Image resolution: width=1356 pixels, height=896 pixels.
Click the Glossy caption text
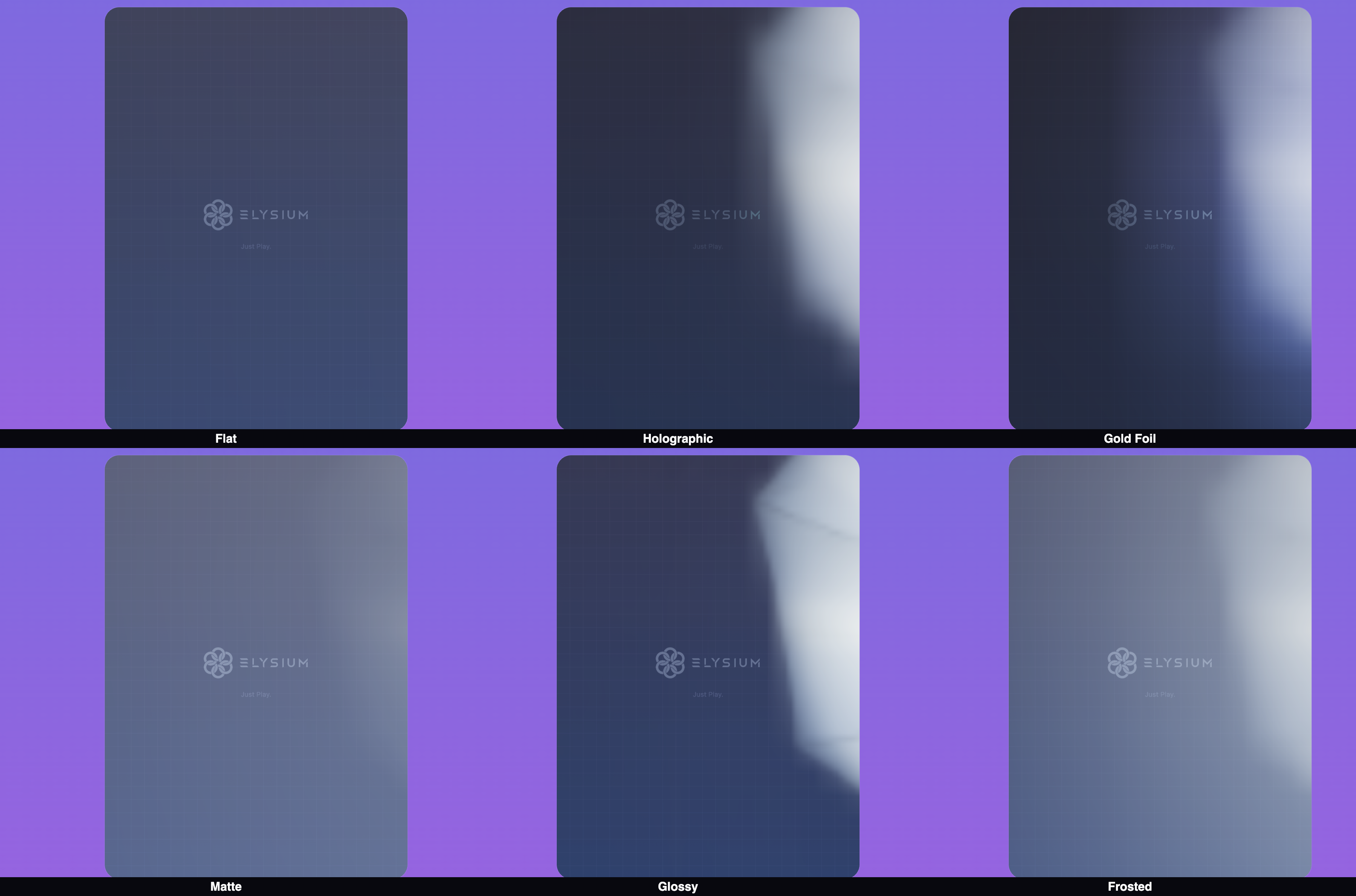click(678, 886)
